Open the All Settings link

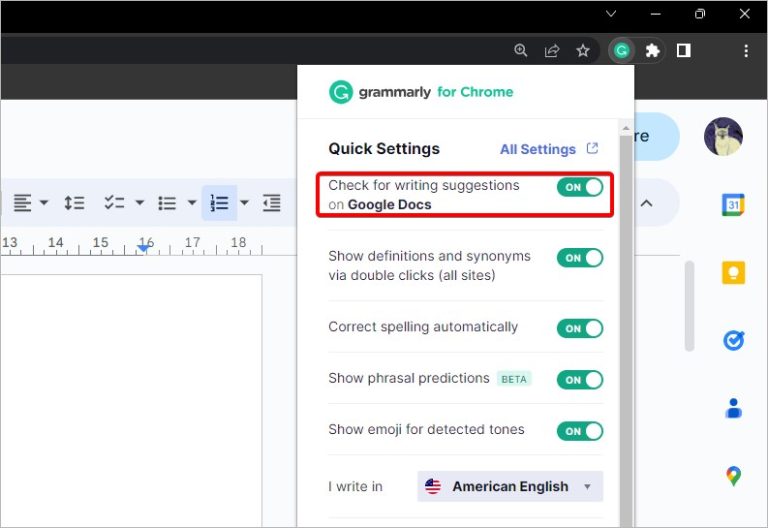pyautogui.click(x=538, y=149)
